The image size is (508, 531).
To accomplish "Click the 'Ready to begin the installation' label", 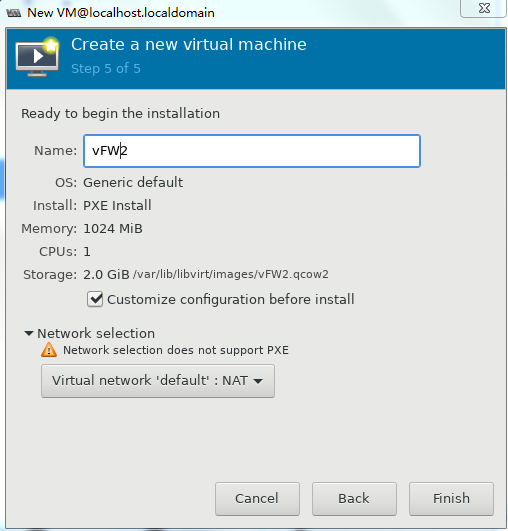I will tap(120, 113).
